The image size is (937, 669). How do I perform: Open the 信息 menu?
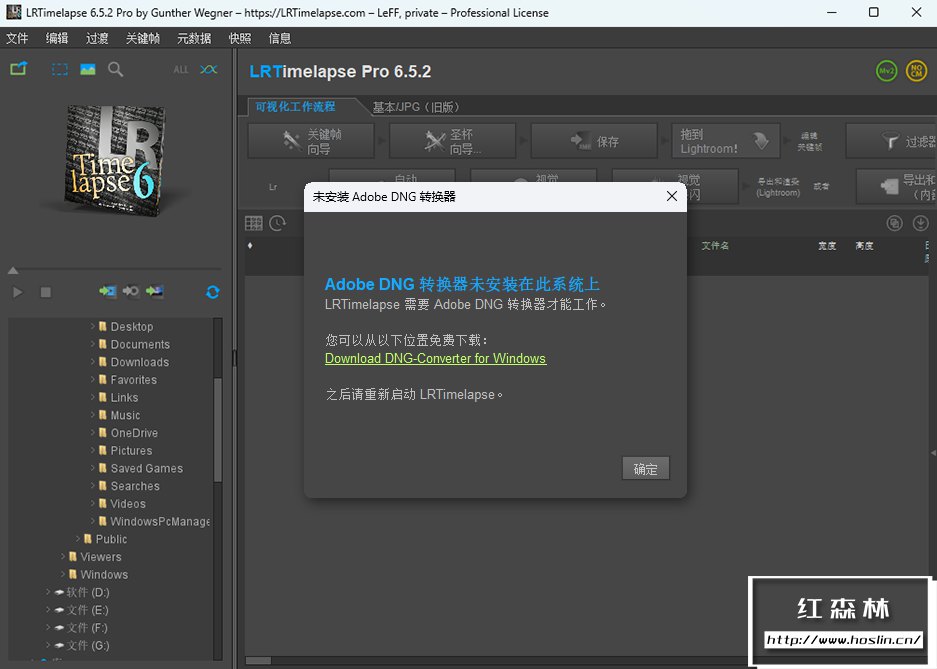click(x=280, y=38)
